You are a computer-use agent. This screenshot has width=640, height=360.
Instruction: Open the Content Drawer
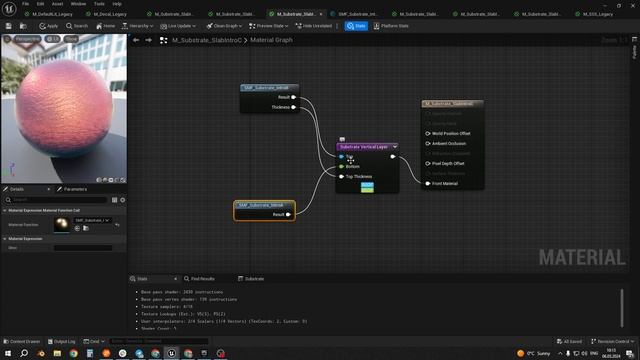(22, 341)
